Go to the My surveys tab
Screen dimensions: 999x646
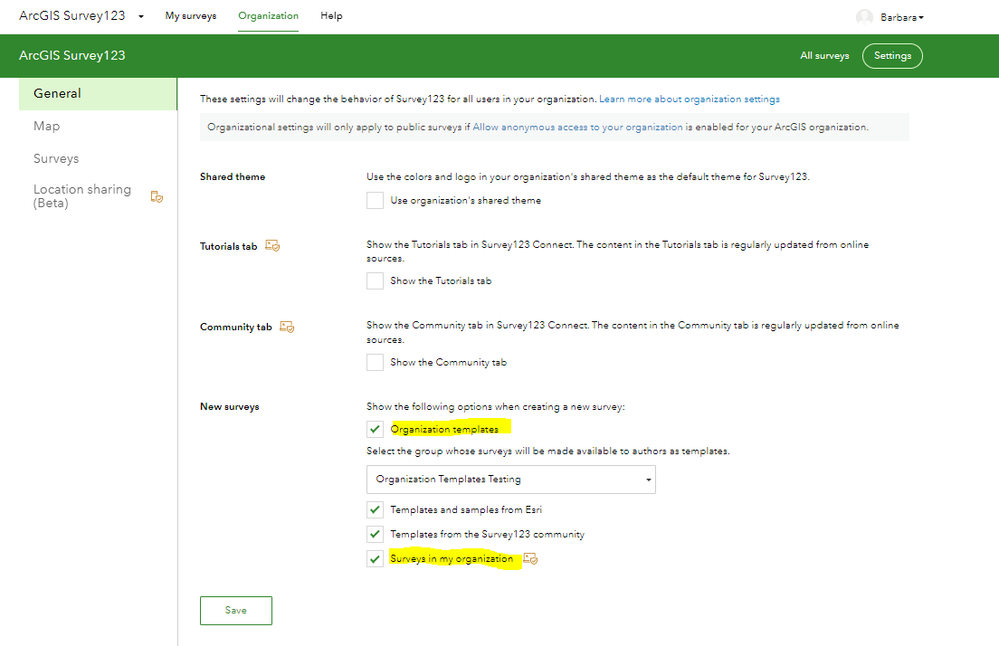click(x=190, y=16)
